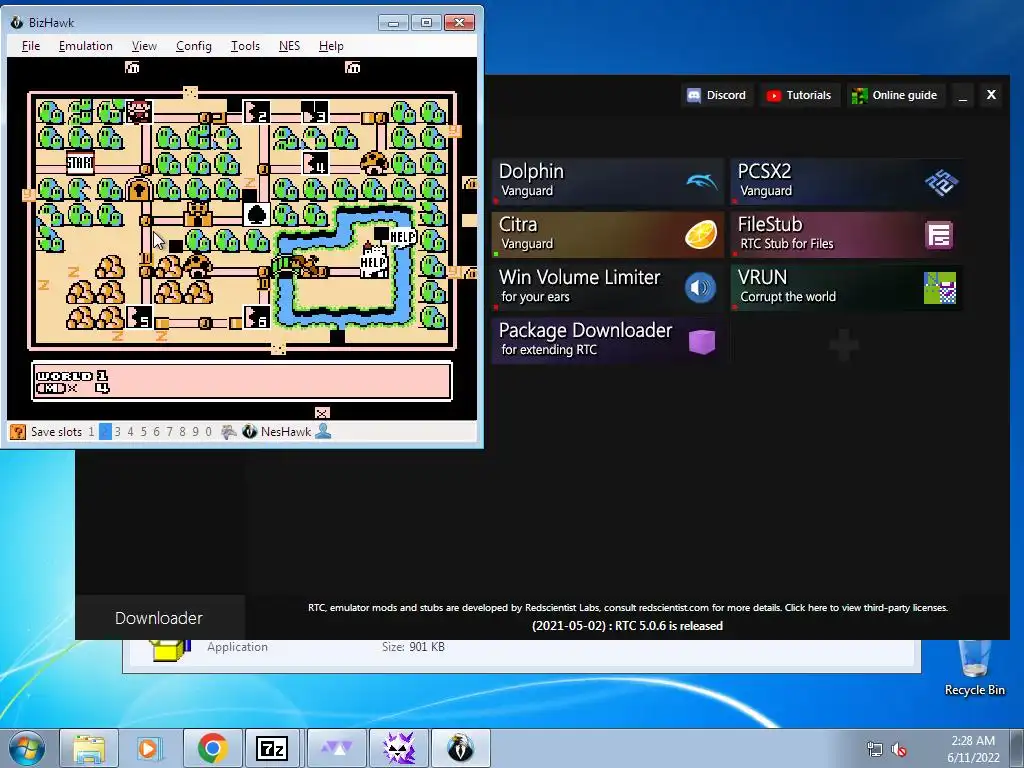Open Package Downloader tile
The width and height of the screenshot is (1024, 768).
[608, 340]
